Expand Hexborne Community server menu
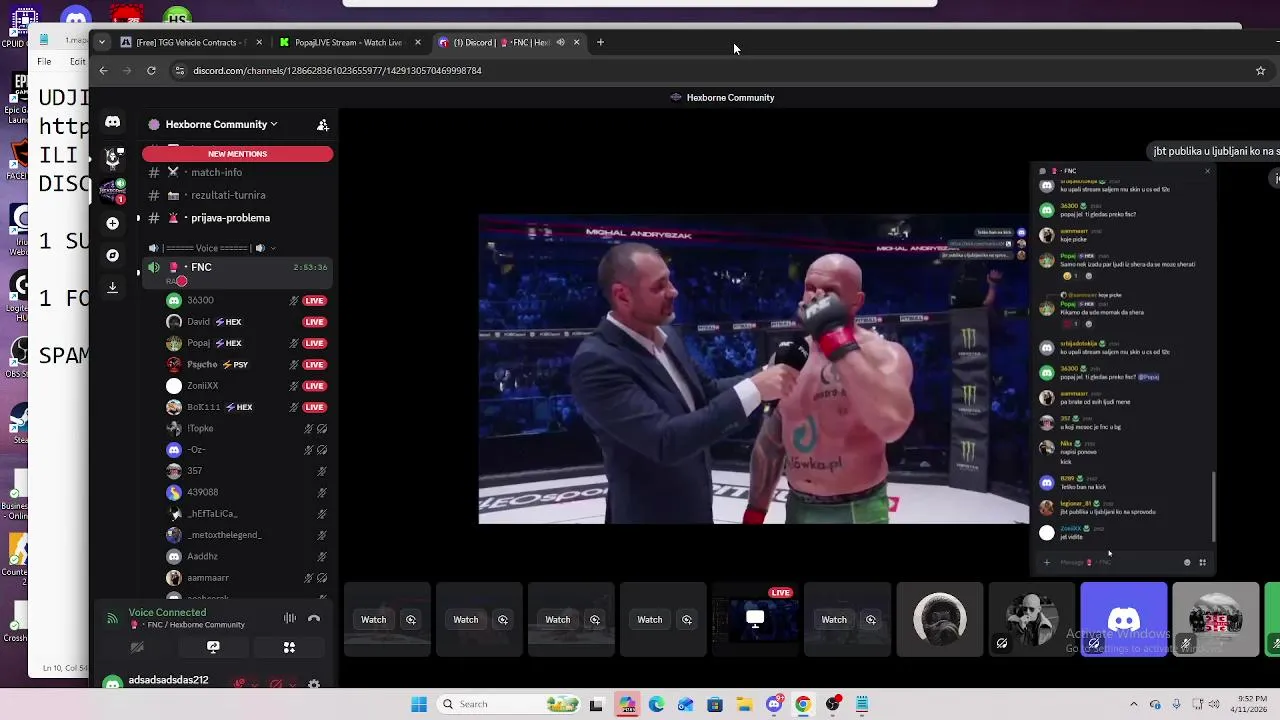Image resolution: width=1280 pixels, height=720 pixels. pos(221,125)
